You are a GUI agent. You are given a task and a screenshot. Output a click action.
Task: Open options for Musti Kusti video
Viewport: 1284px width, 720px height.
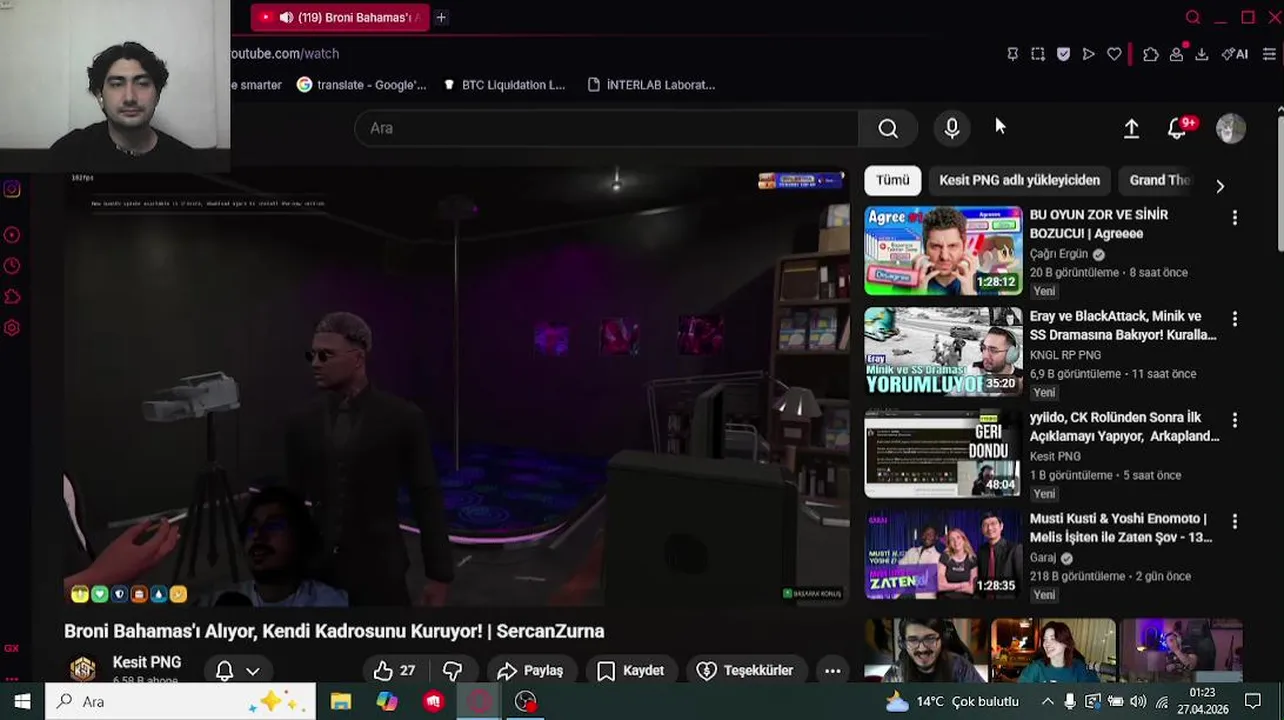point(1235,521)
